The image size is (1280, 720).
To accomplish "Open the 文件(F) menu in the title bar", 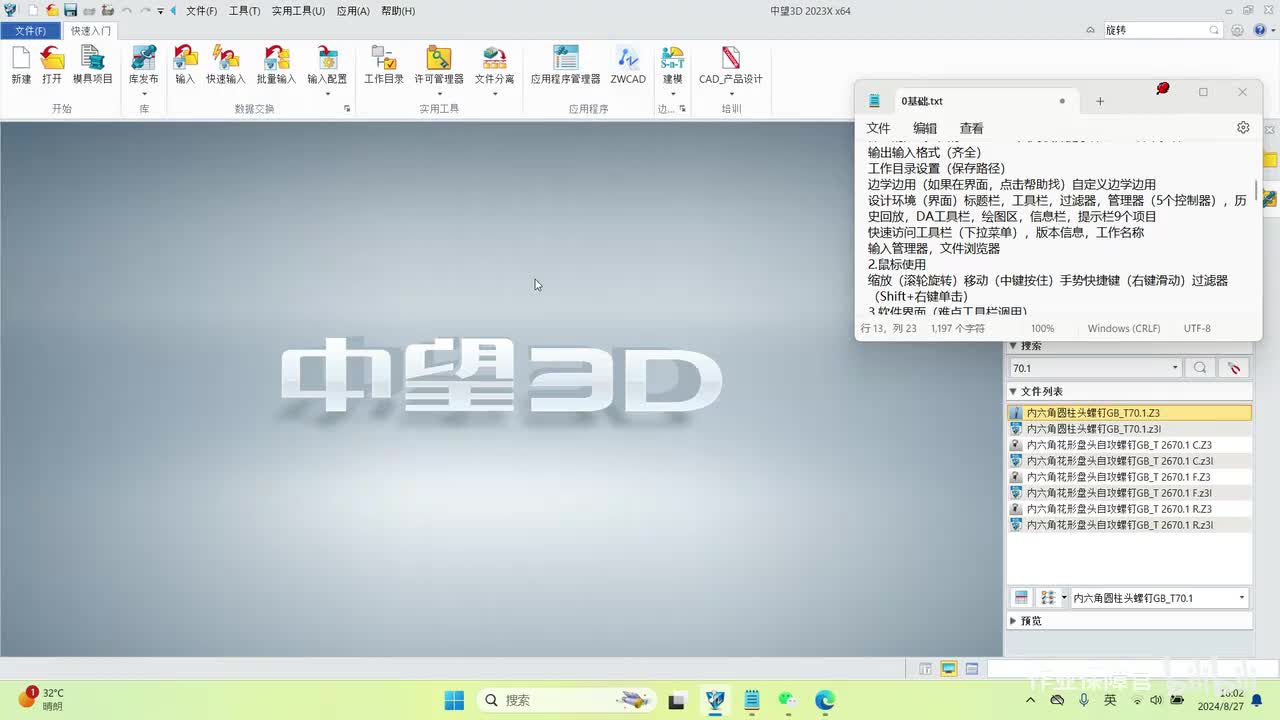I will 201,11.
